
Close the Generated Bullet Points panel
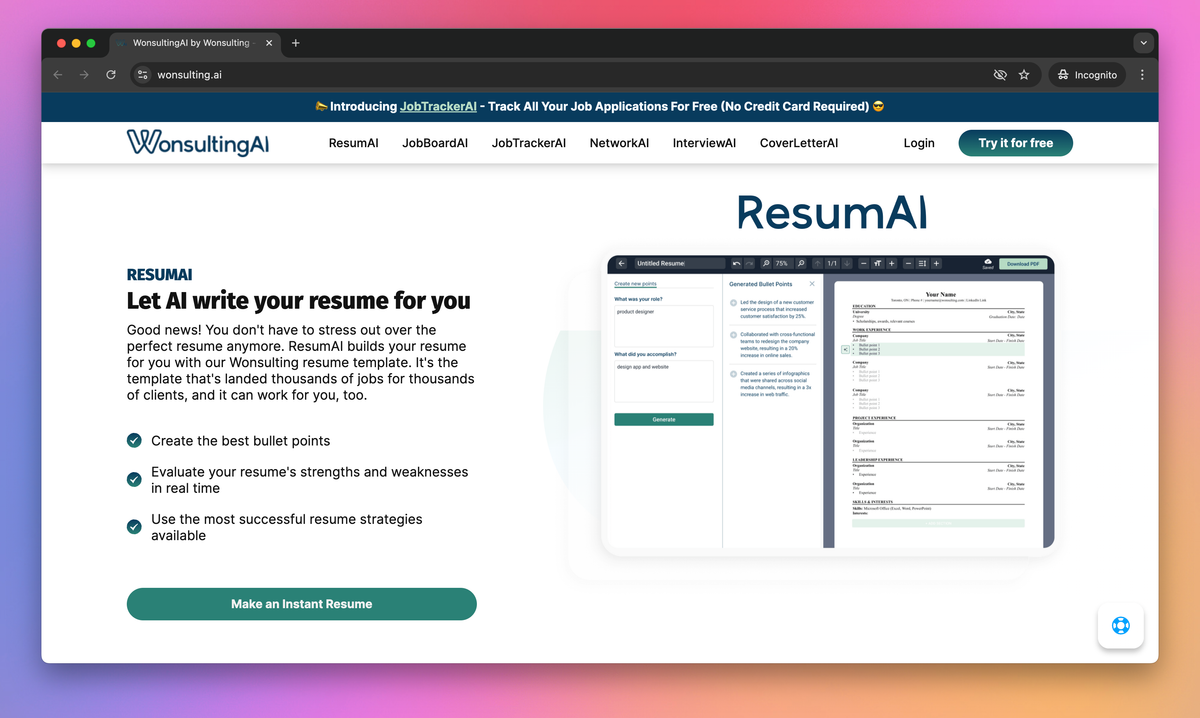point(812,284)
